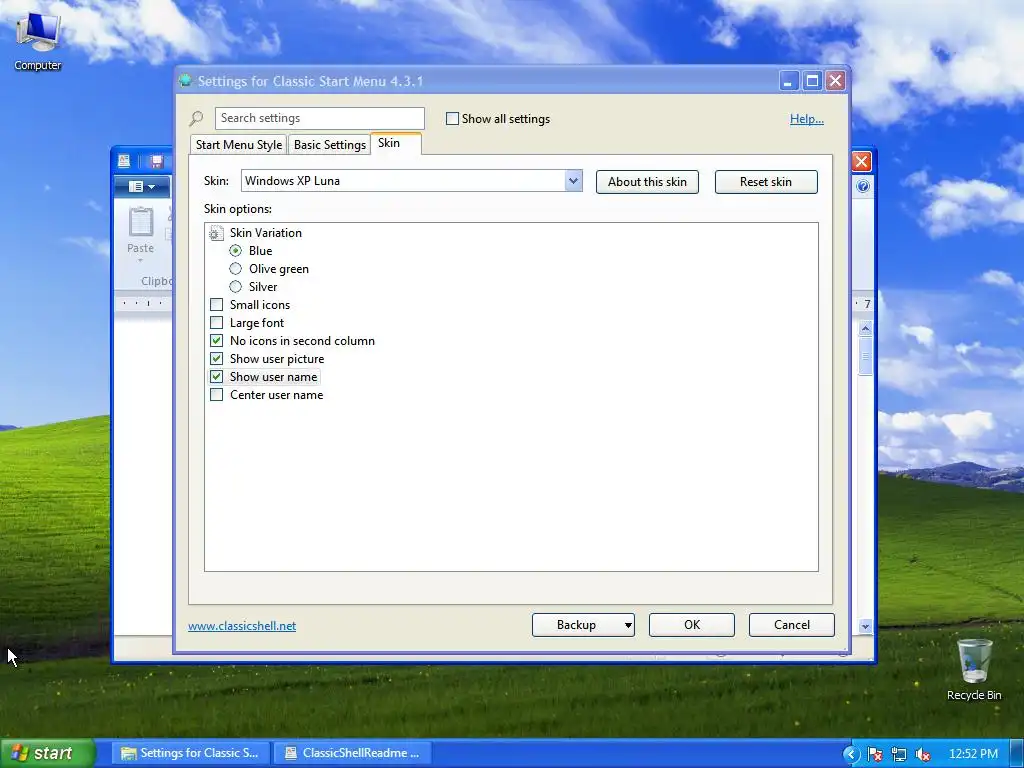
Task: Open the Computer desktop icon
Action: 37,40
